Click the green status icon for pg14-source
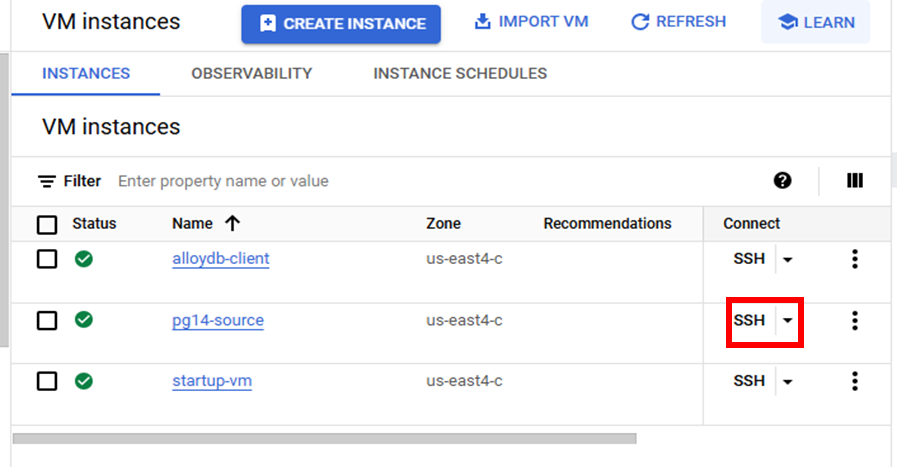The image size is (897, 467). pyautogui.click(x=84, y=320)
